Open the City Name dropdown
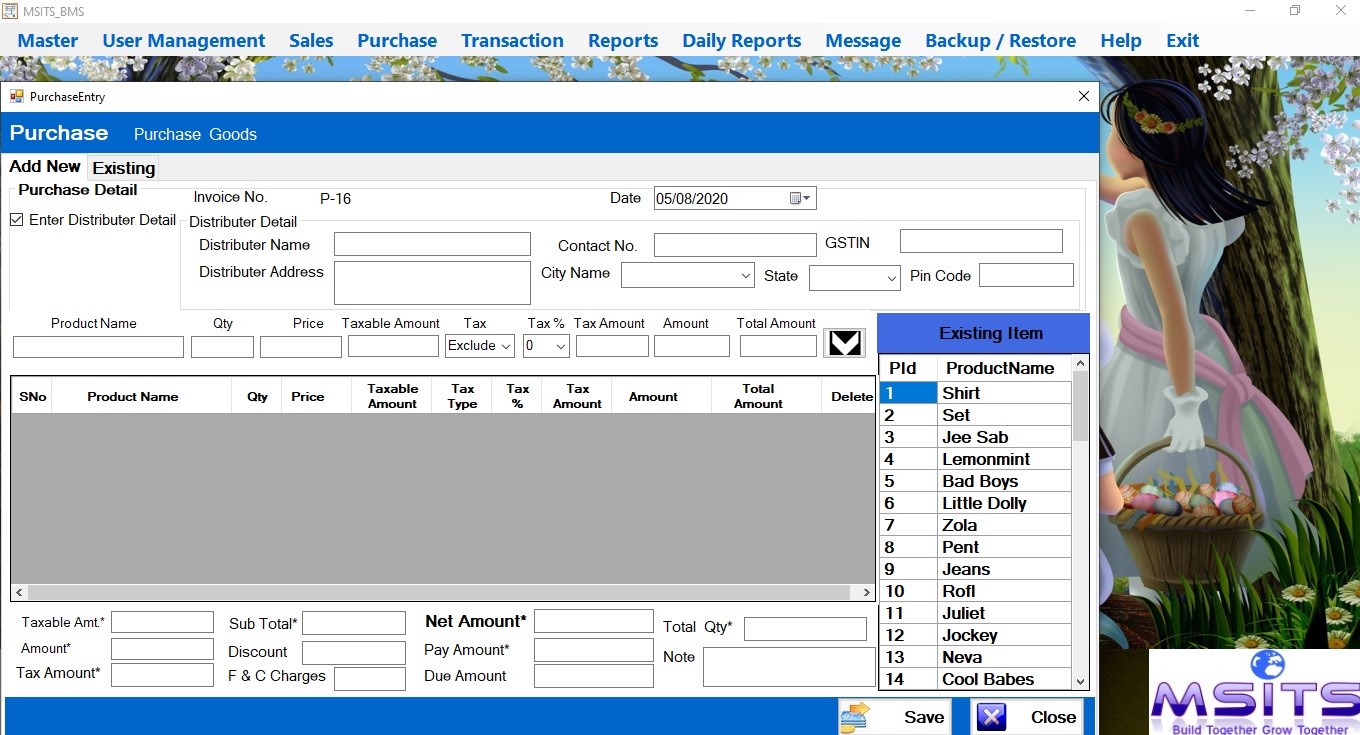The width and height of the screenshot is (1360, 735). coord(744,274)
